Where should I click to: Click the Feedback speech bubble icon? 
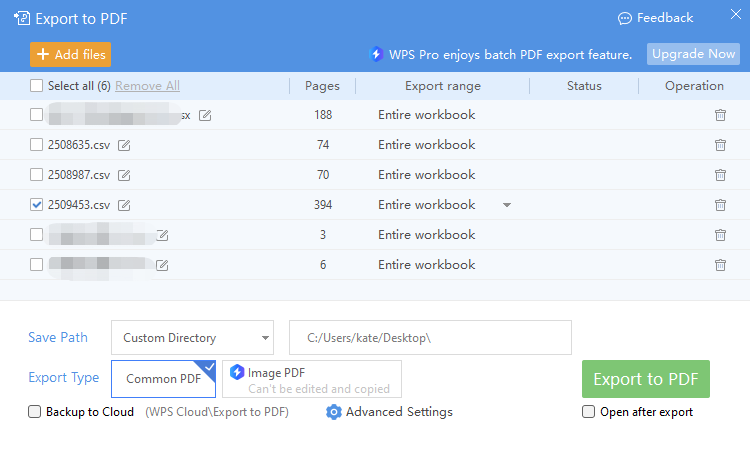click(x=625, y=19)
